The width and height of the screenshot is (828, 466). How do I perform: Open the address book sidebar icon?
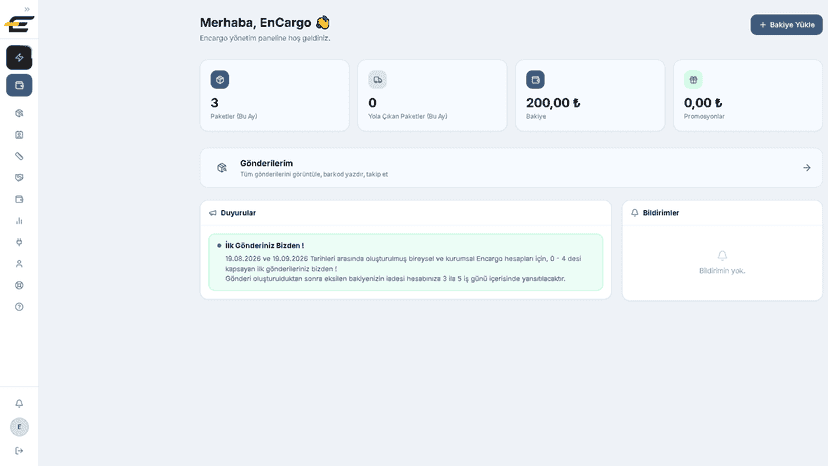[19, 135]
